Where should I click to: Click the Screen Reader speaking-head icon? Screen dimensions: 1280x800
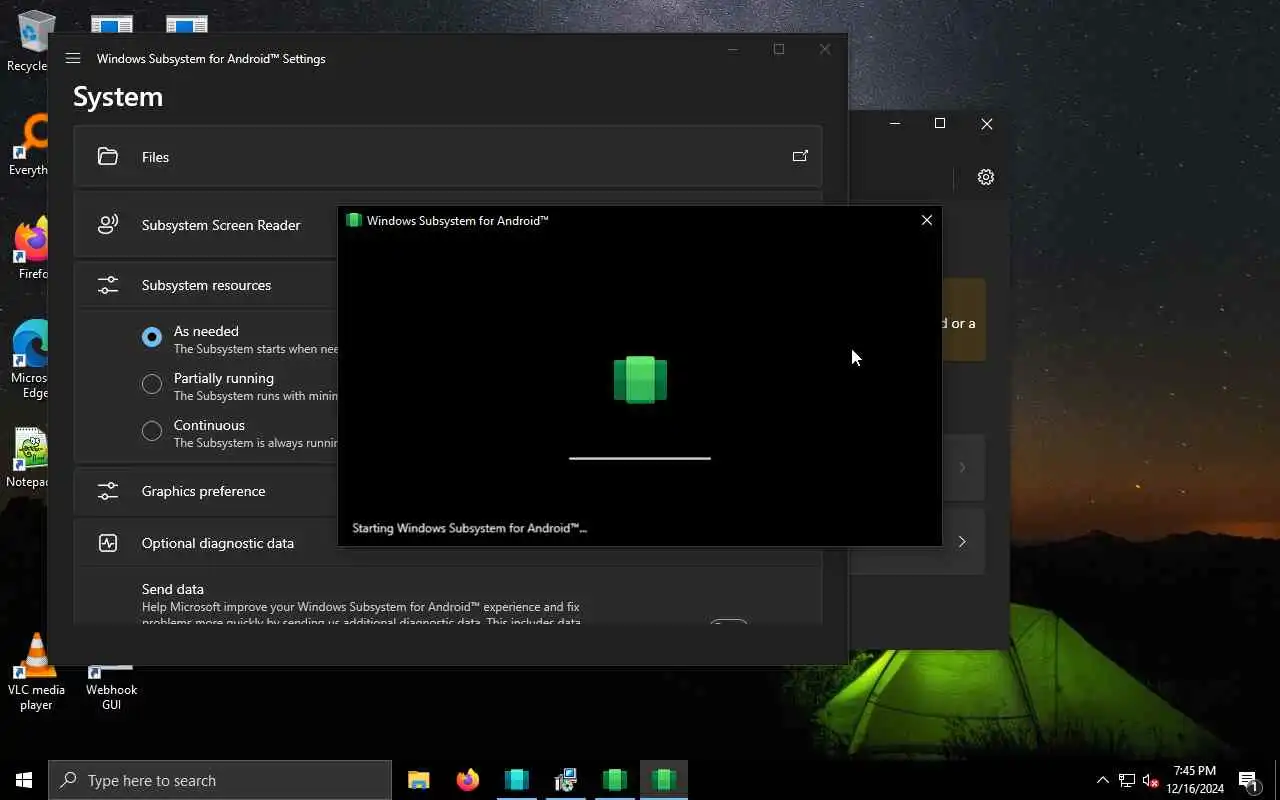[x=108, y=225]
